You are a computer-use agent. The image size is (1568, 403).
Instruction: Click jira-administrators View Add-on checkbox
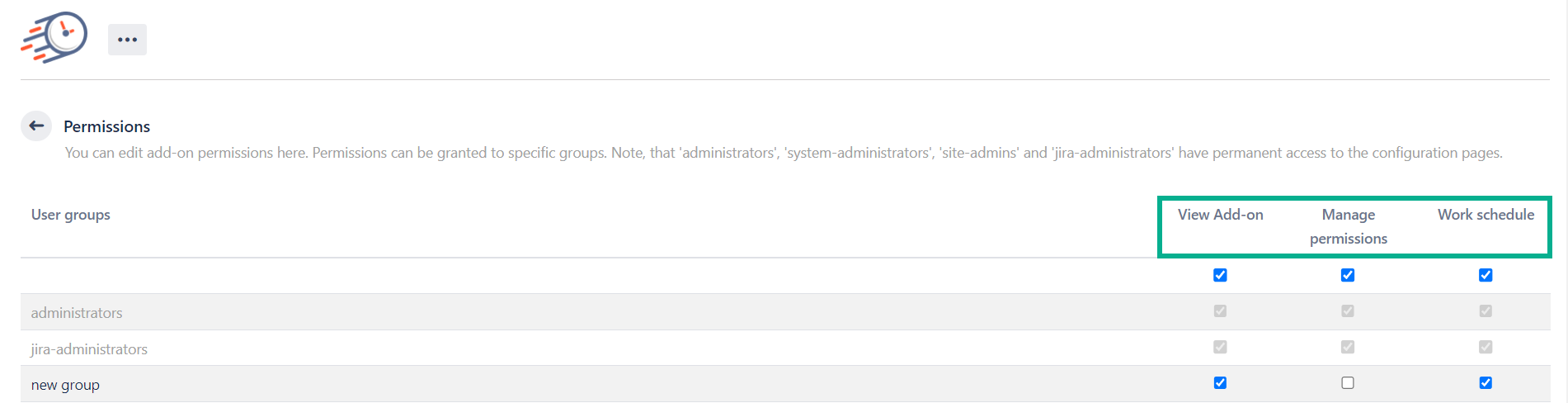(1220, 347)
